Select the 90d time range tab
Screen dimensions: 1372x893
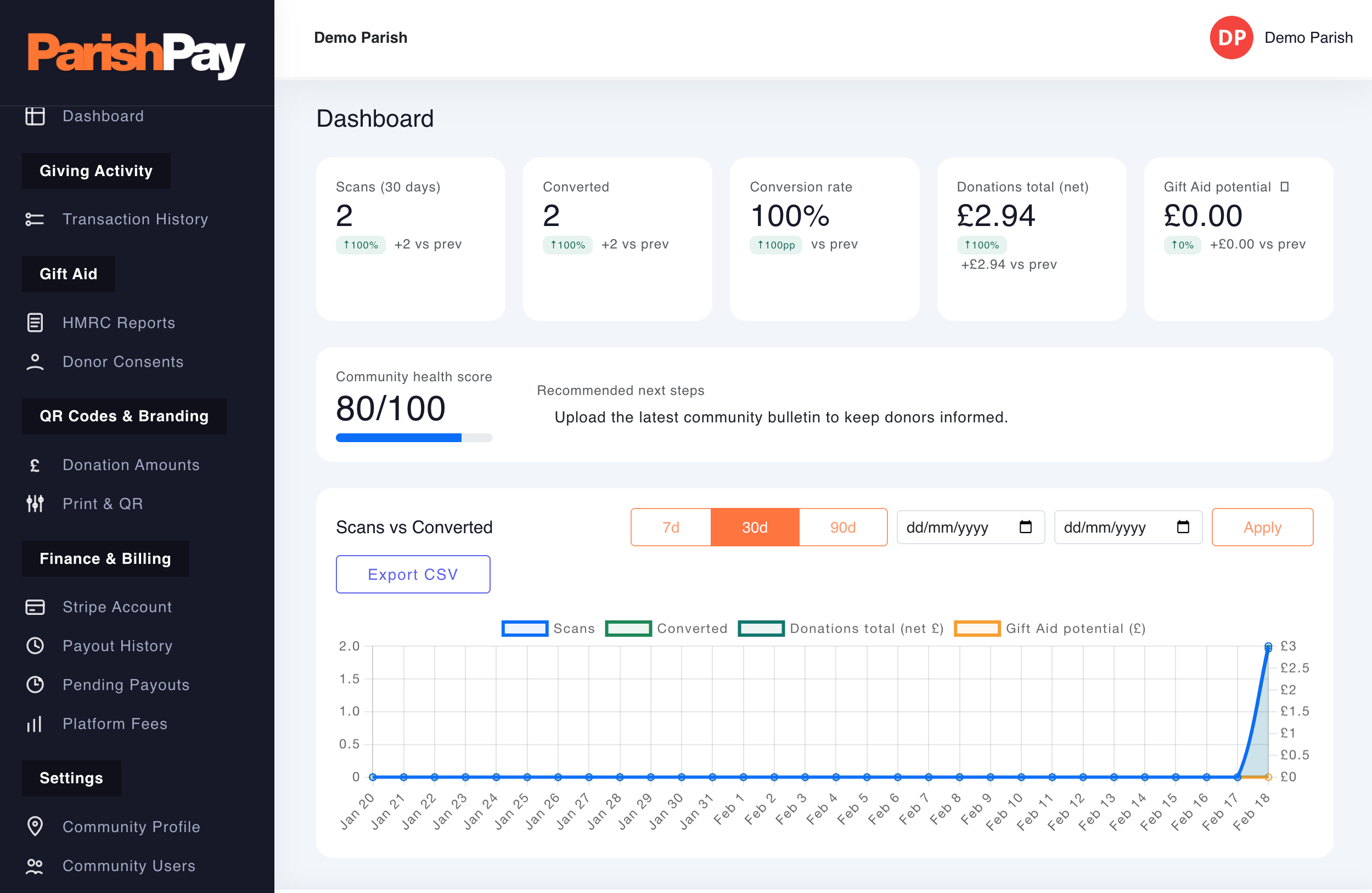tap(843, 527)
